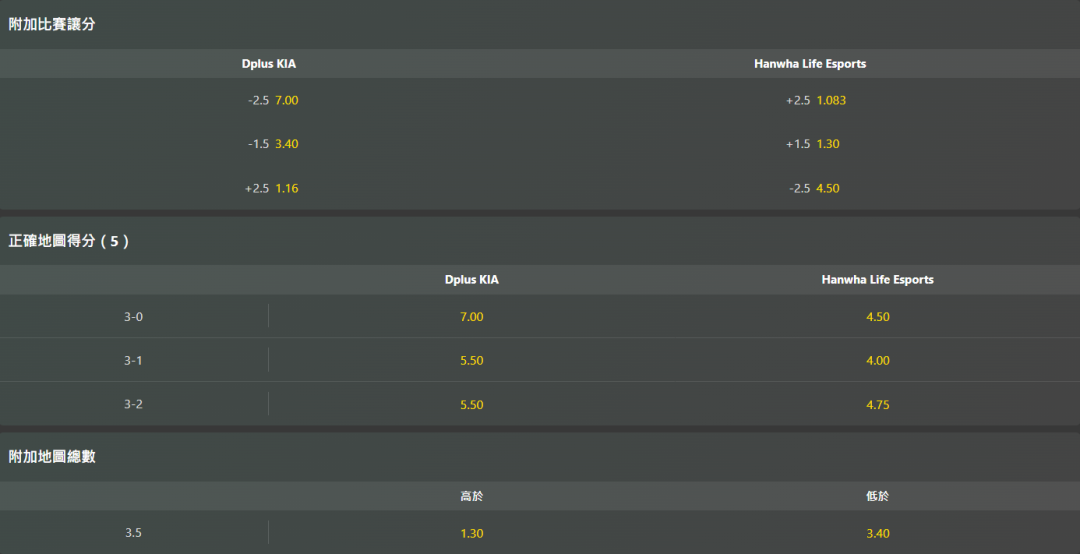Image resolution: width=1080 pixels, height=554 pixels.
Task: Click the 3-0 score row label
Action: [134, 317]
